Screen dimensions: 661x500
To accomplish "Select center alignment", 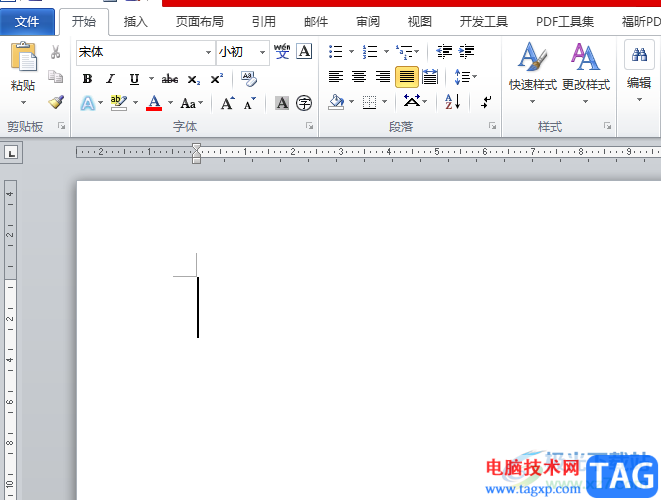I will [x=359, y=77].
